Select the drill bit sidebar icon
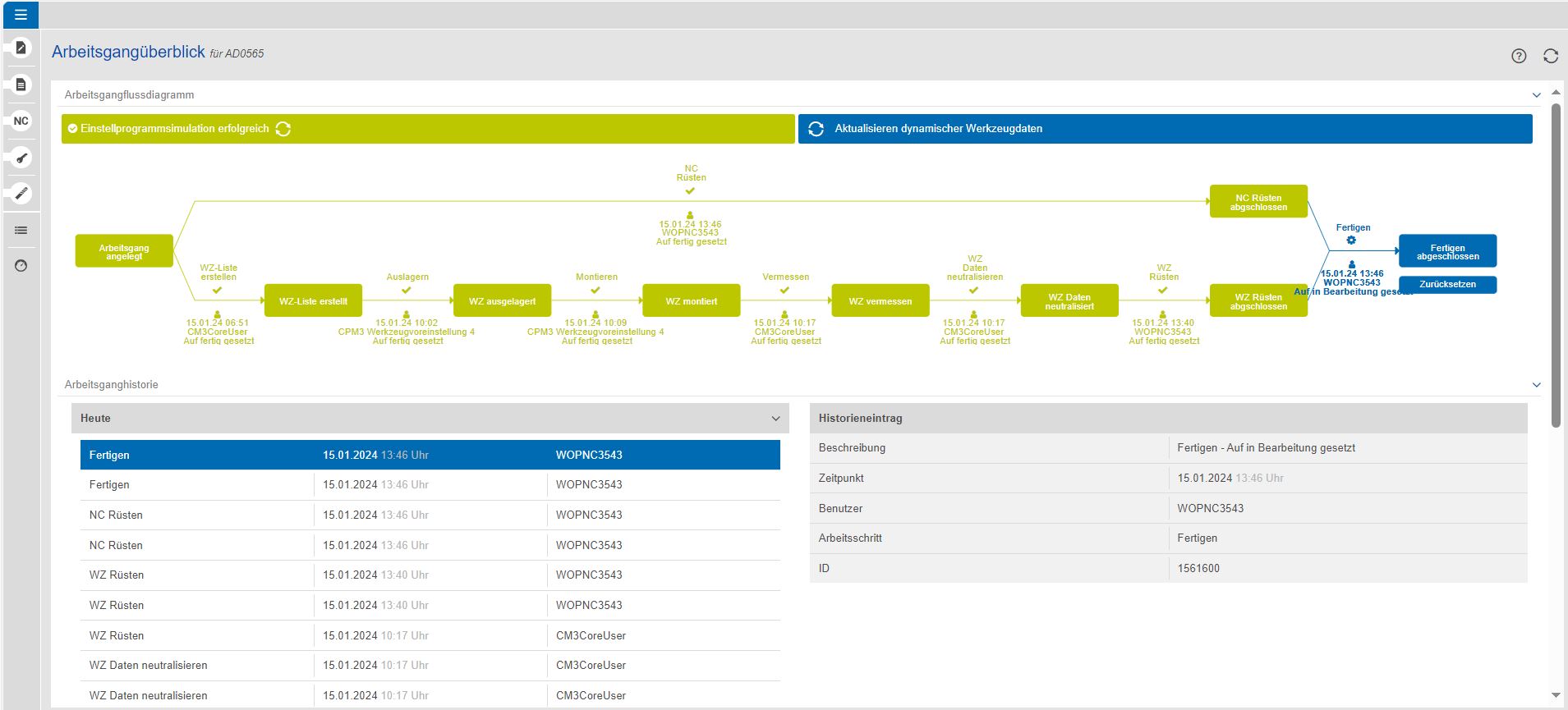The height and width of the screenshot is (710, 1568). (21, 194)
